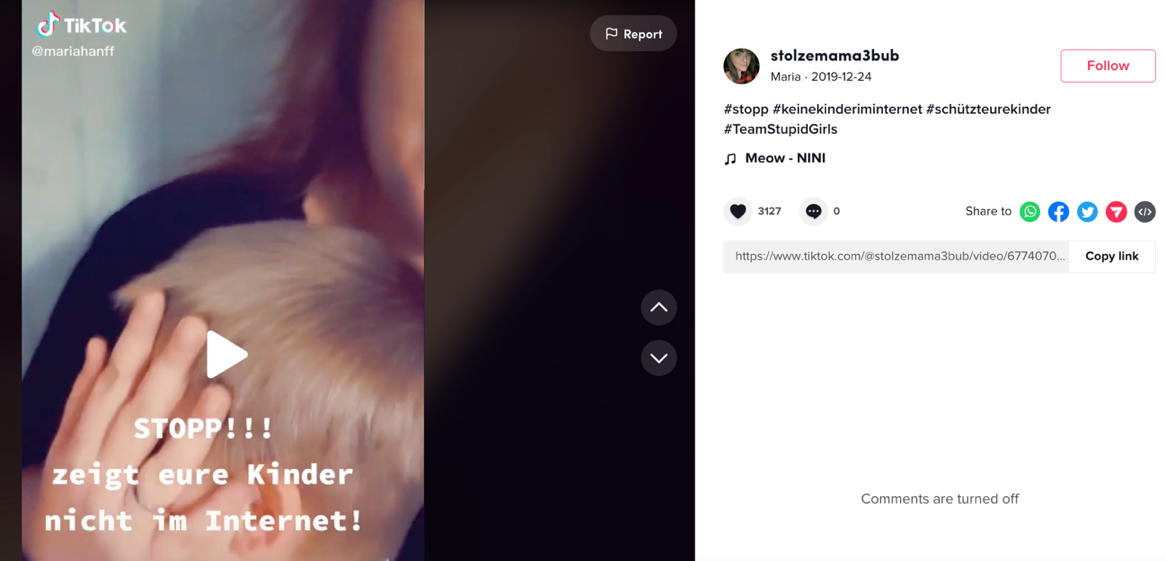Image resolution: width=1166 pixels, height=561 pixels.
Task: Play the video with the center play button
Action: 226,355
